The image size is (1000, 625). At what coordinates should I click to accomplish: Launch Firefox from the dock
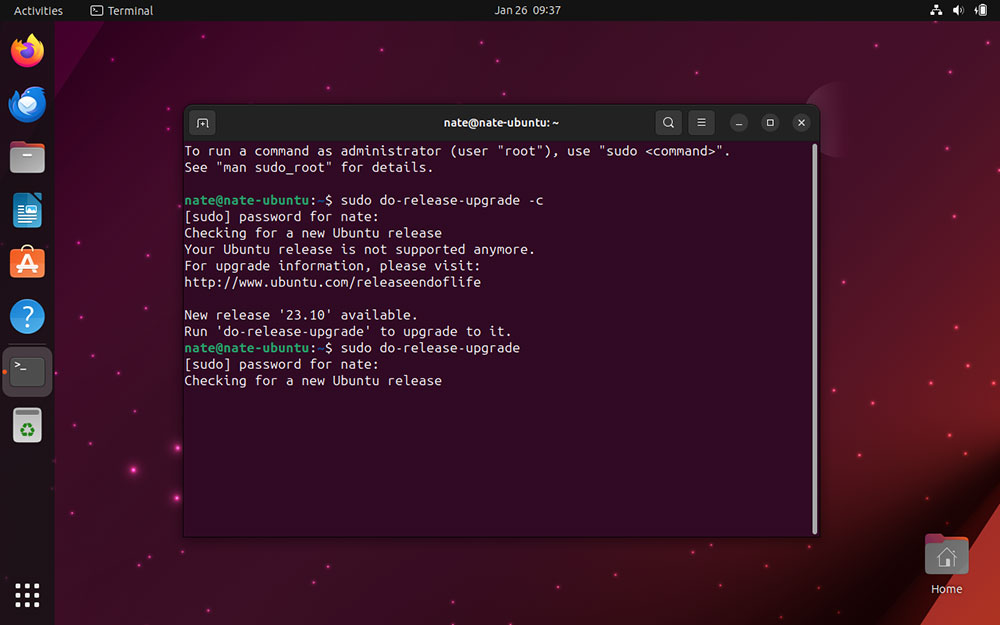pyautogui.click(x=27, y=50)
